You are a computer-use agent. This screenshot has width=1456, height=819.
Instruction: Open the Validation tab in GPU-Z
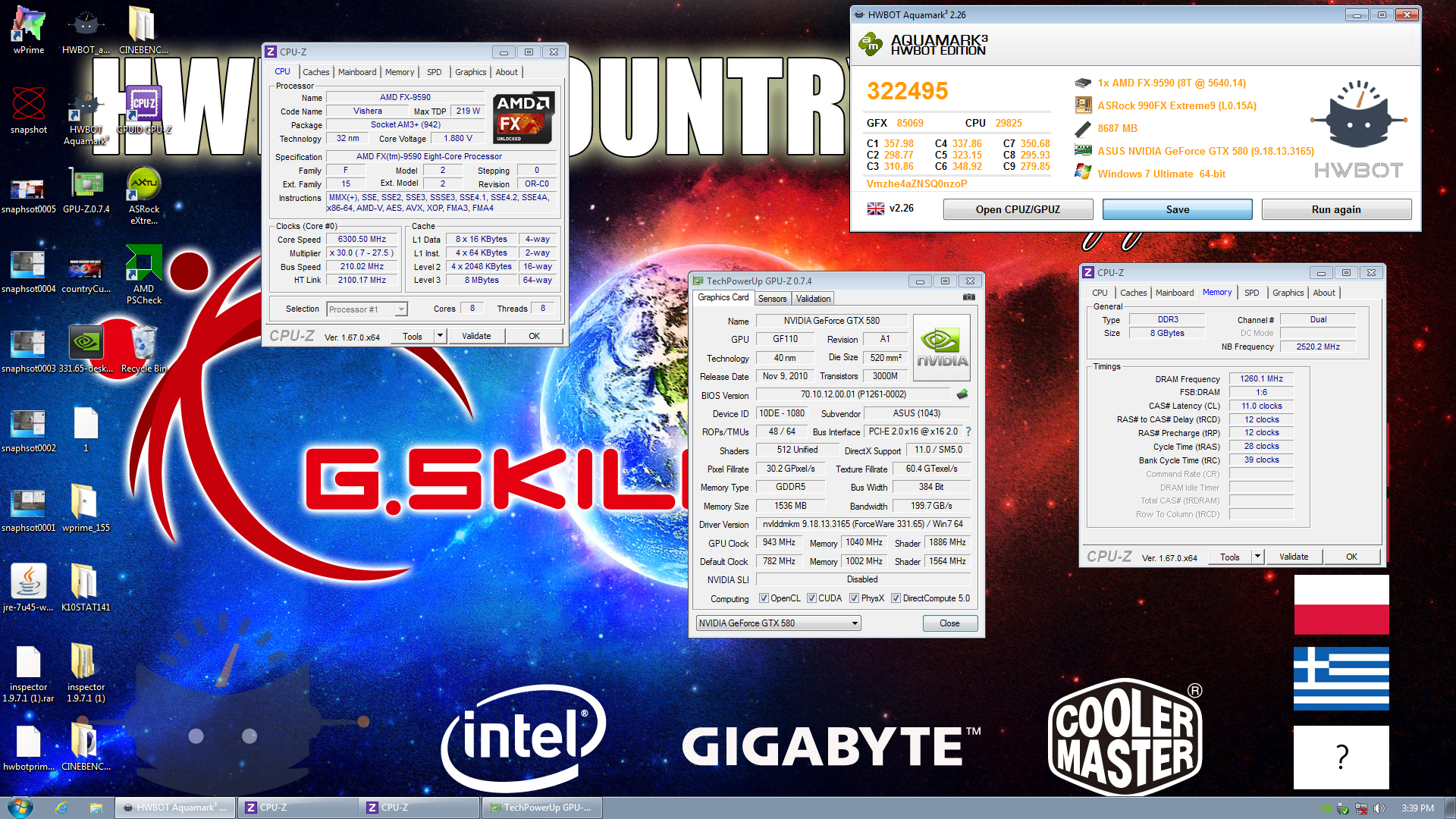(x=813, y=299)
